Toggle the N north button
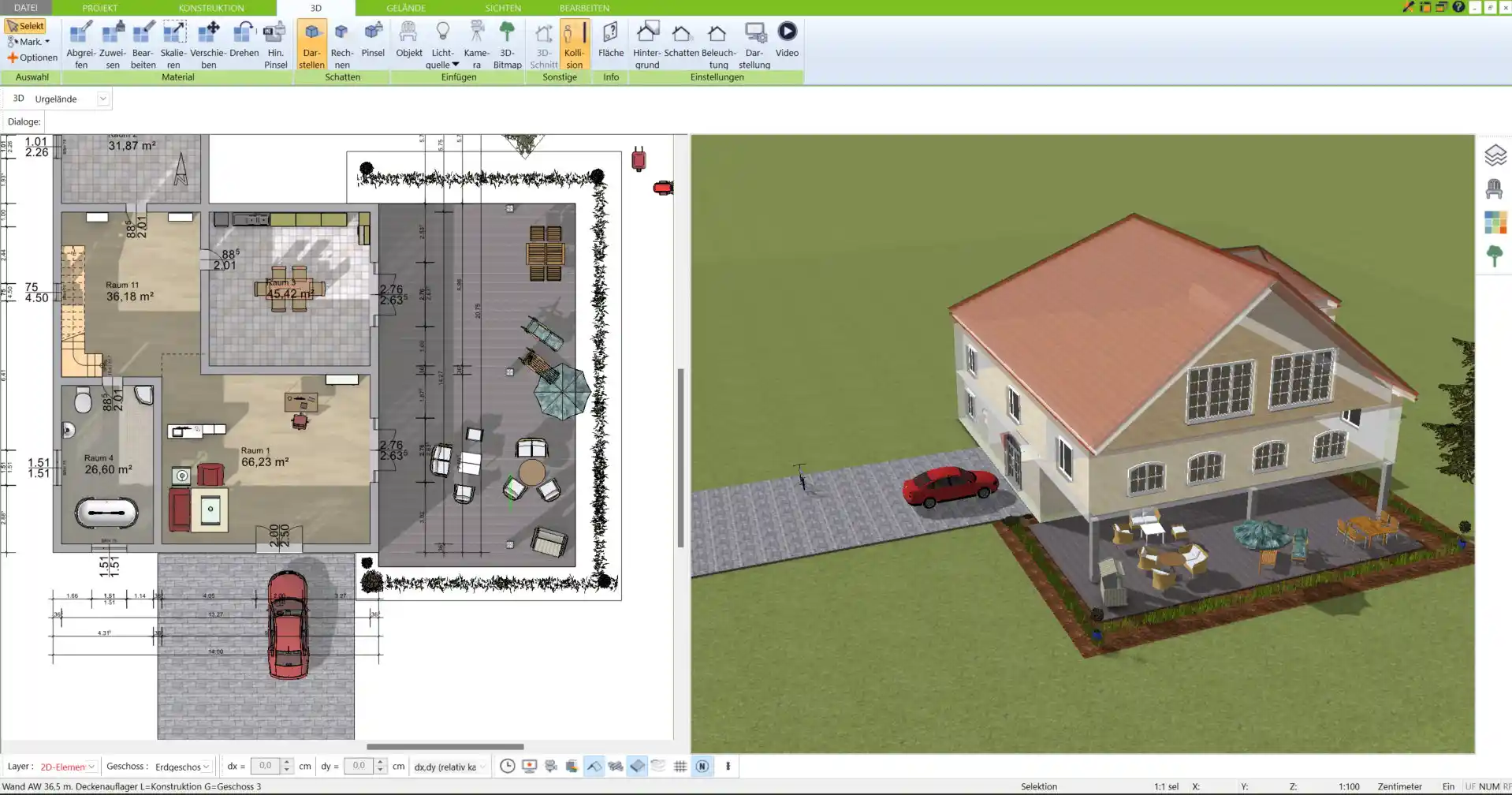 click(702, 766)
